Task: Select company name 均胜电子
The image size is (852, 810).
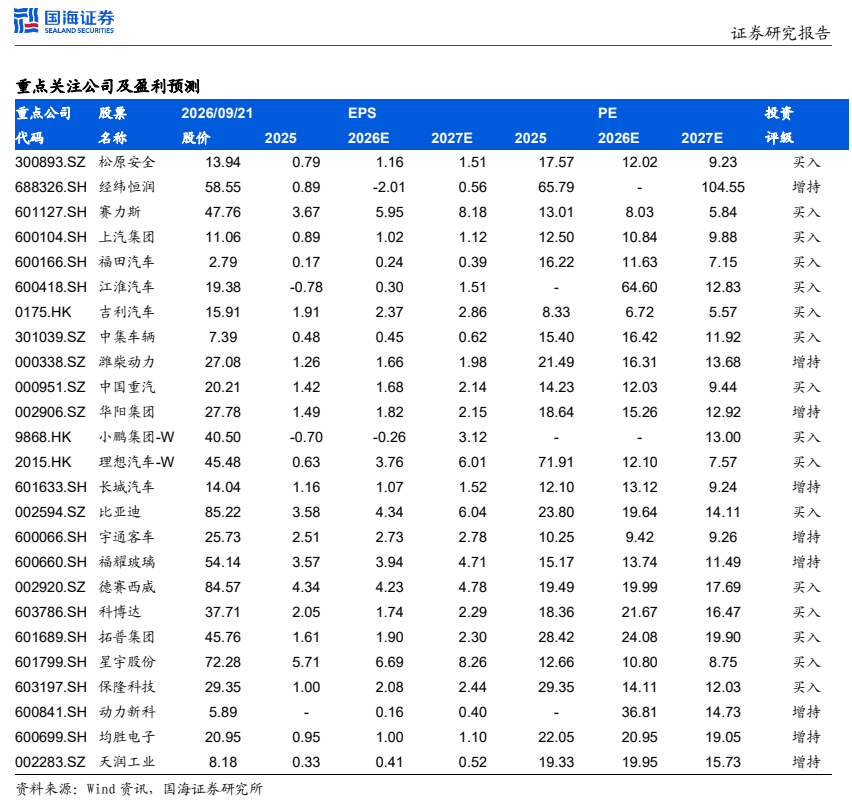Action: click(127, 737)
